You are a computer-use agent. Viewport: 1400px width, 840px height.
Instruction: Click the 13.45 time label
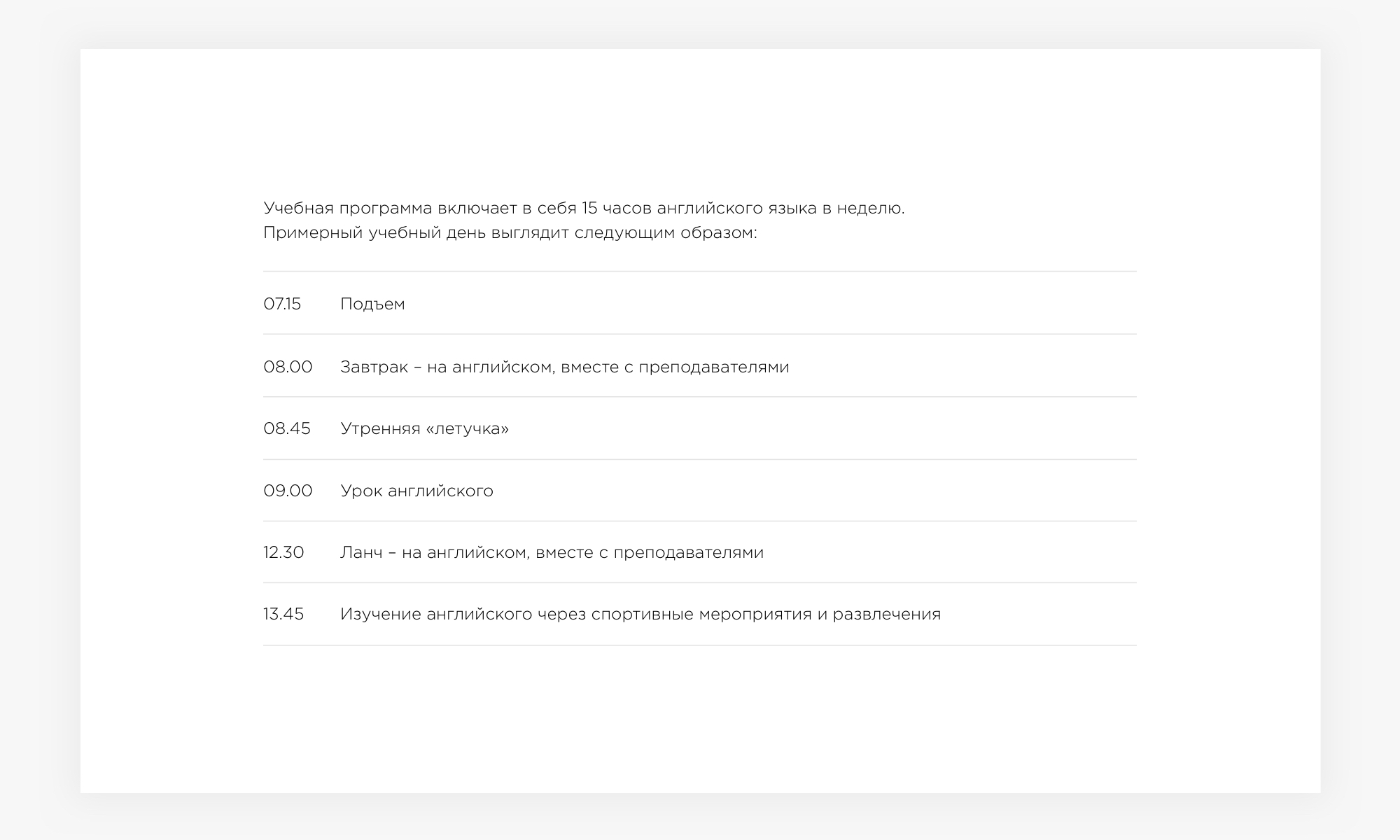click(x=283, y=614)
